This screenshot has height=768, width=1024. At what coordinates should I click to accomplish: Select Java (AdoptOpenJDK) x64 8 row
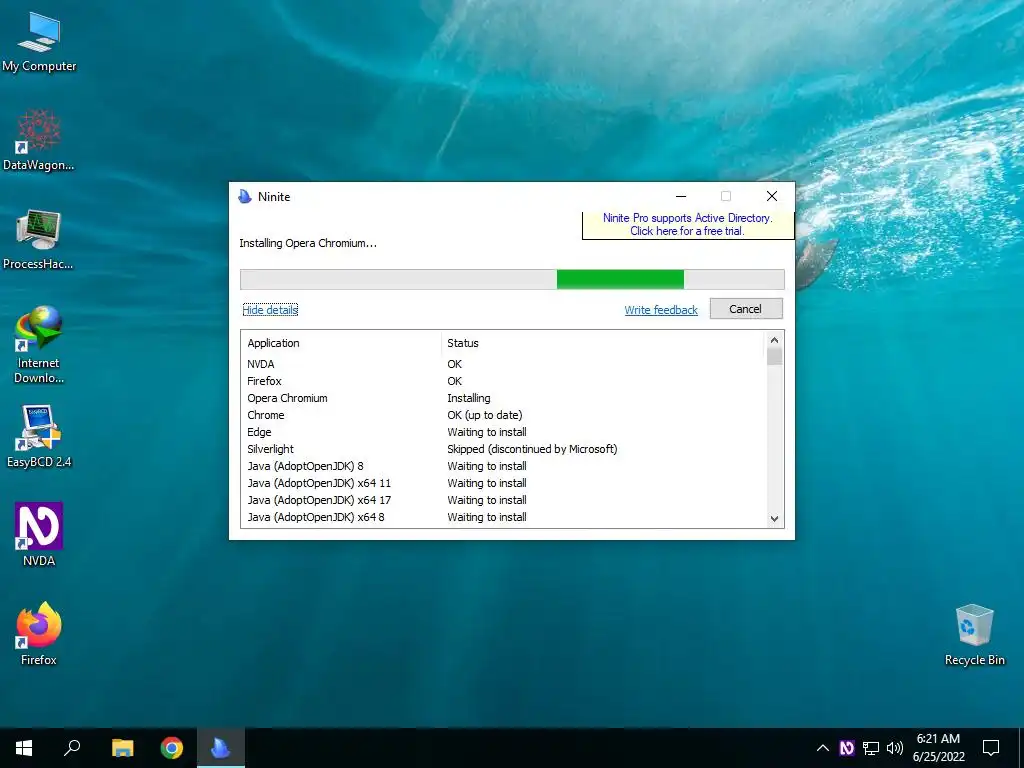[x=503, y=517]
